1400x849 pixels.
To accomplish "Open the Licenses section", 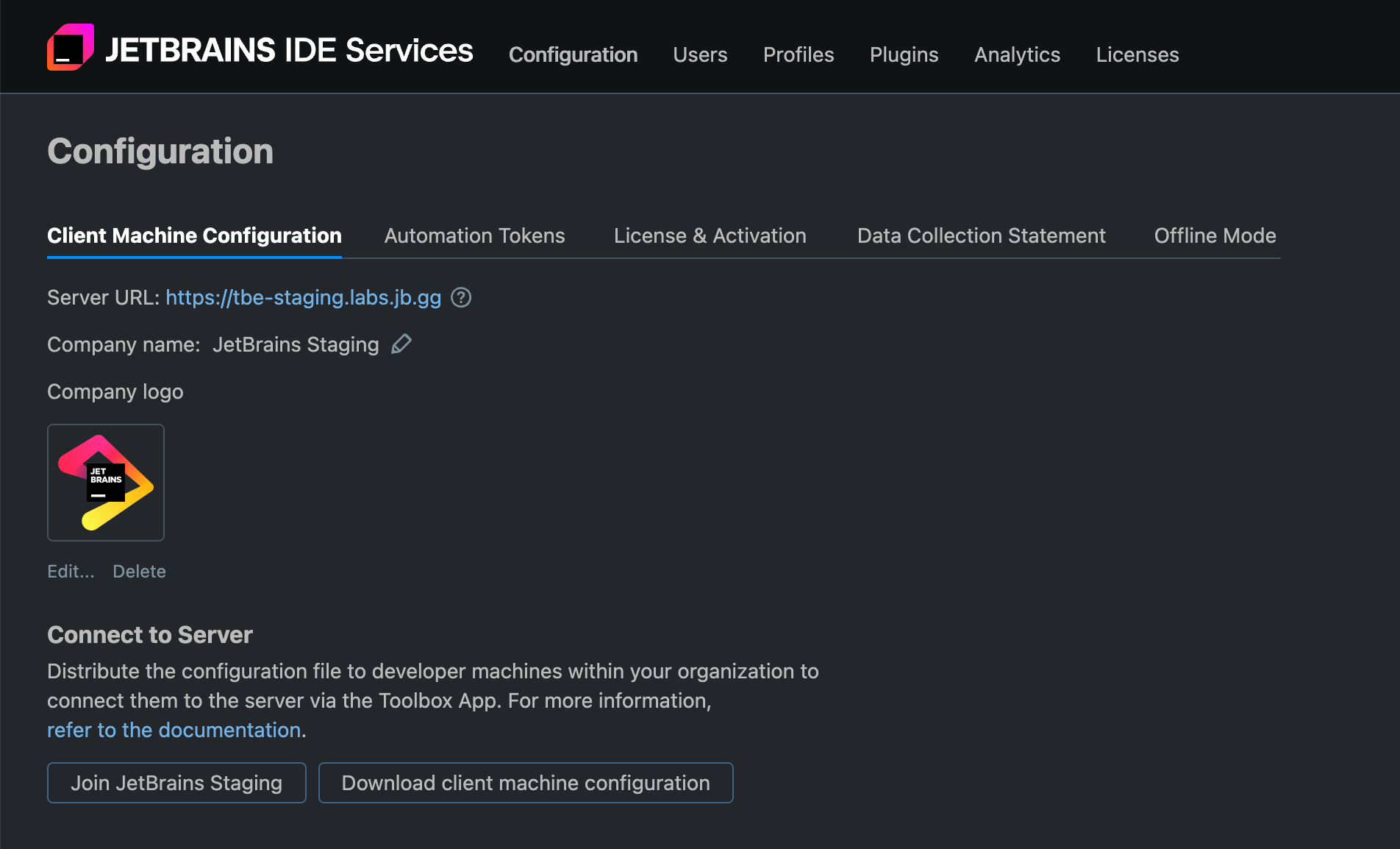I will (x=1137, y=54).
